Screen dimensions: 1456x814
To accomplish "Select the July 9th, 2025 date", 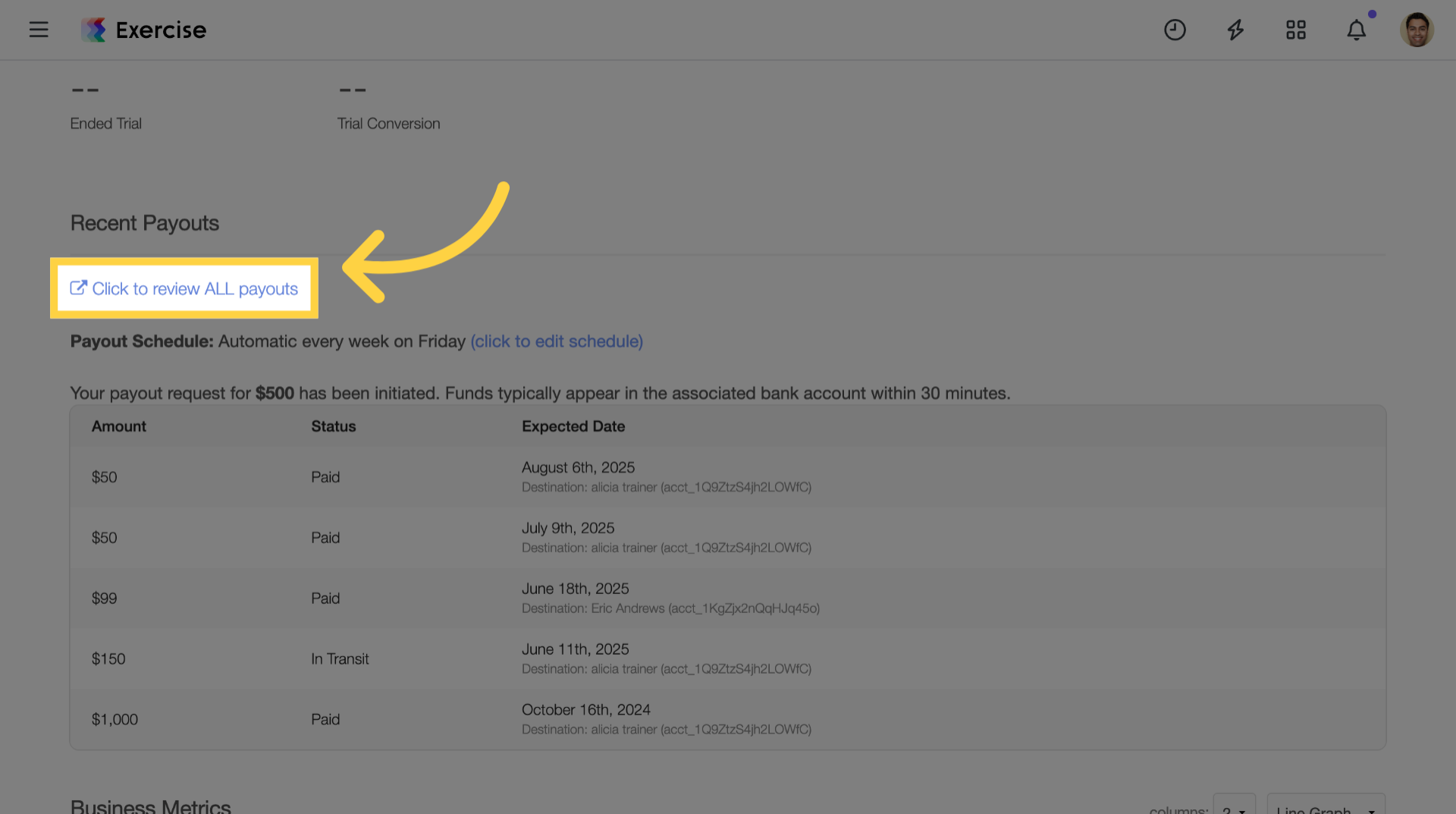I will (568, 528).
